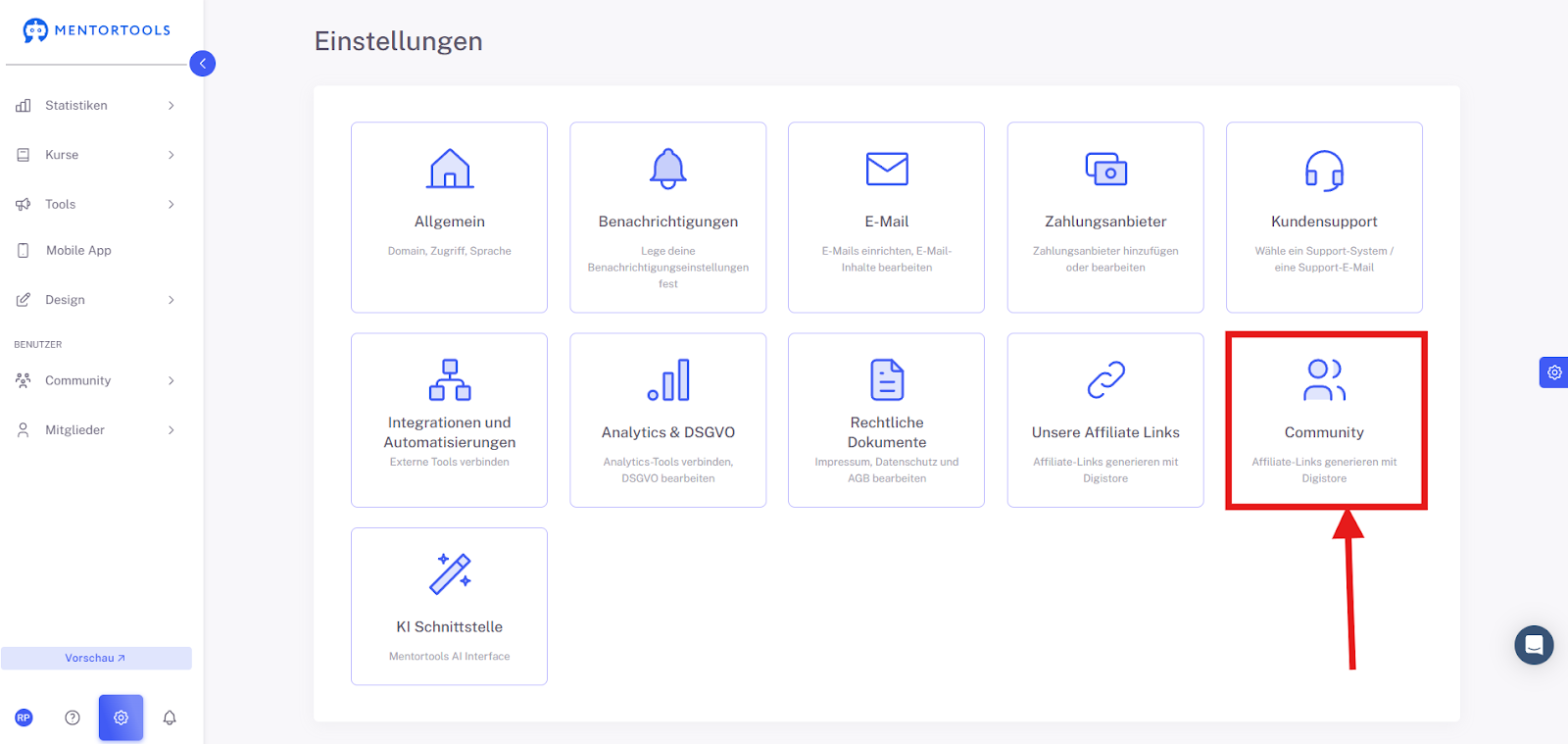This screenshot has height=744, width=1568.
Task: Click the Affiliate Links chain icon
Action: click(x=1105, y=379)
